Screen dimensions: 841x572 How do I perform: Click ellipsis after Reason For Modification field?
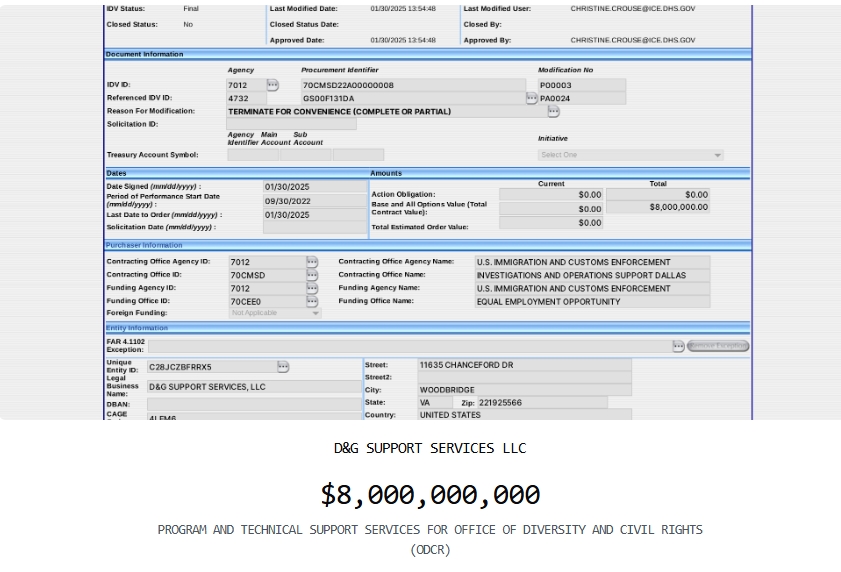(553, 111)
